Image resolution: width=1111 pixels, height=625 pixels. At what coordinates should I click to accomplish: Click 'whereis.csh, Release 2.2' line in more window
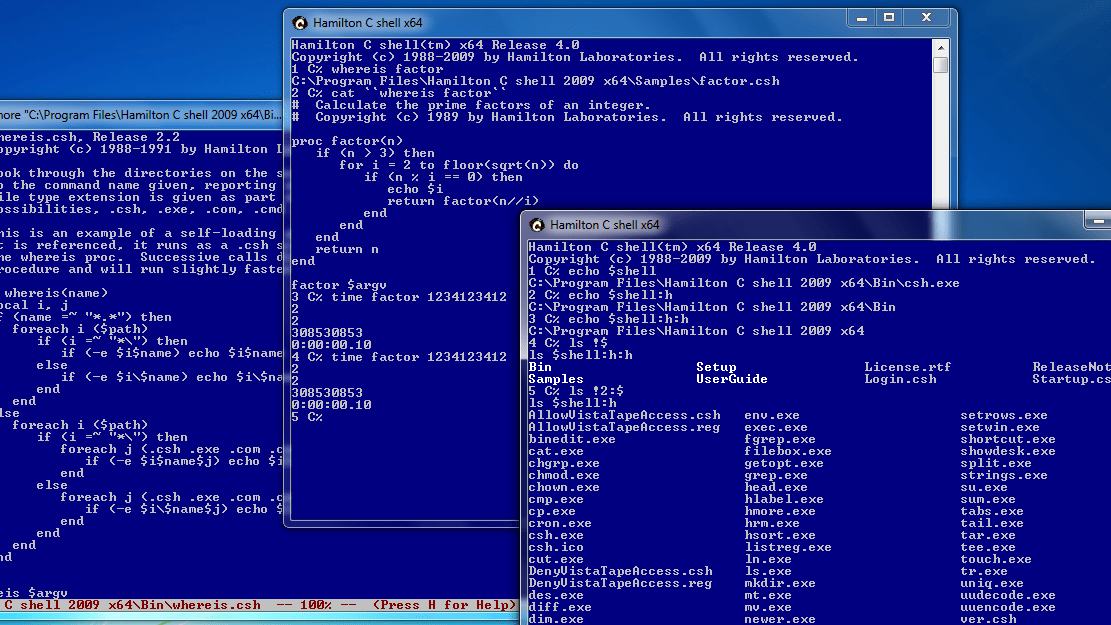pyautogui.click(x=90, y=137)
